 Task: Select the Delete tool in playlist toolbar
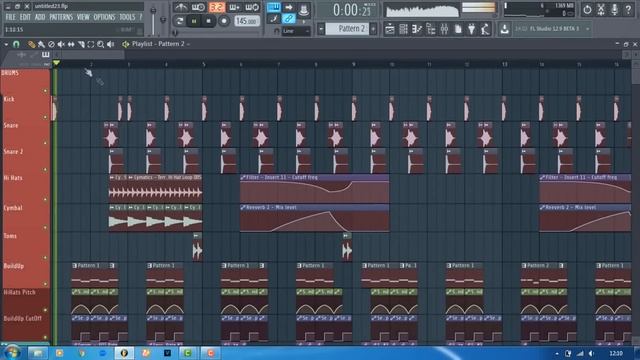click(x=51, y=44)
